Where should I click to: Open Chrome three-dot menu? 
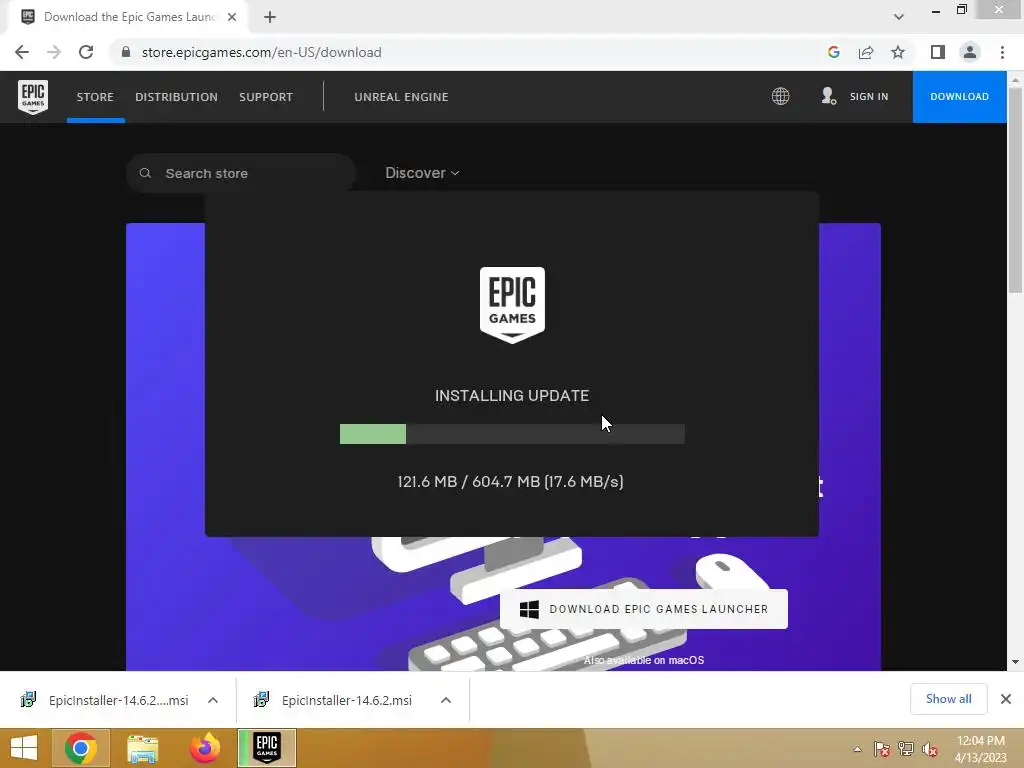click(x=1002, y=52)
